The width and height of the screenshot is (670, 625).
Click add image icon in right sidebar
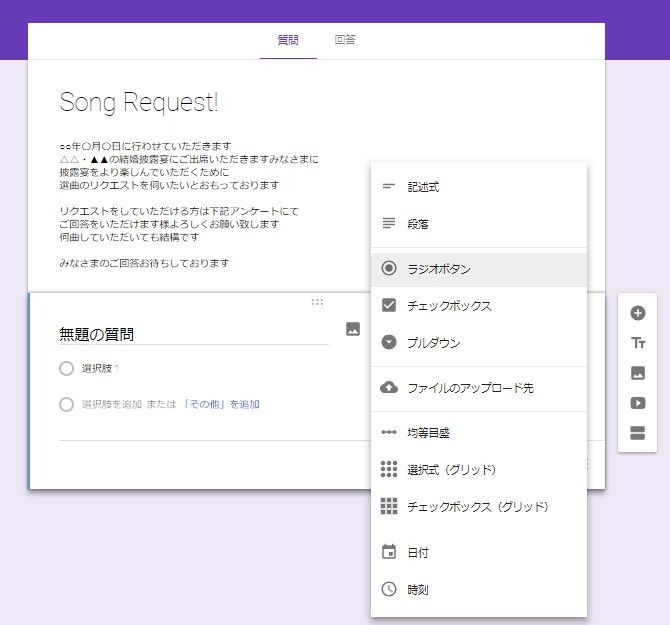click(x=638, y=373)
